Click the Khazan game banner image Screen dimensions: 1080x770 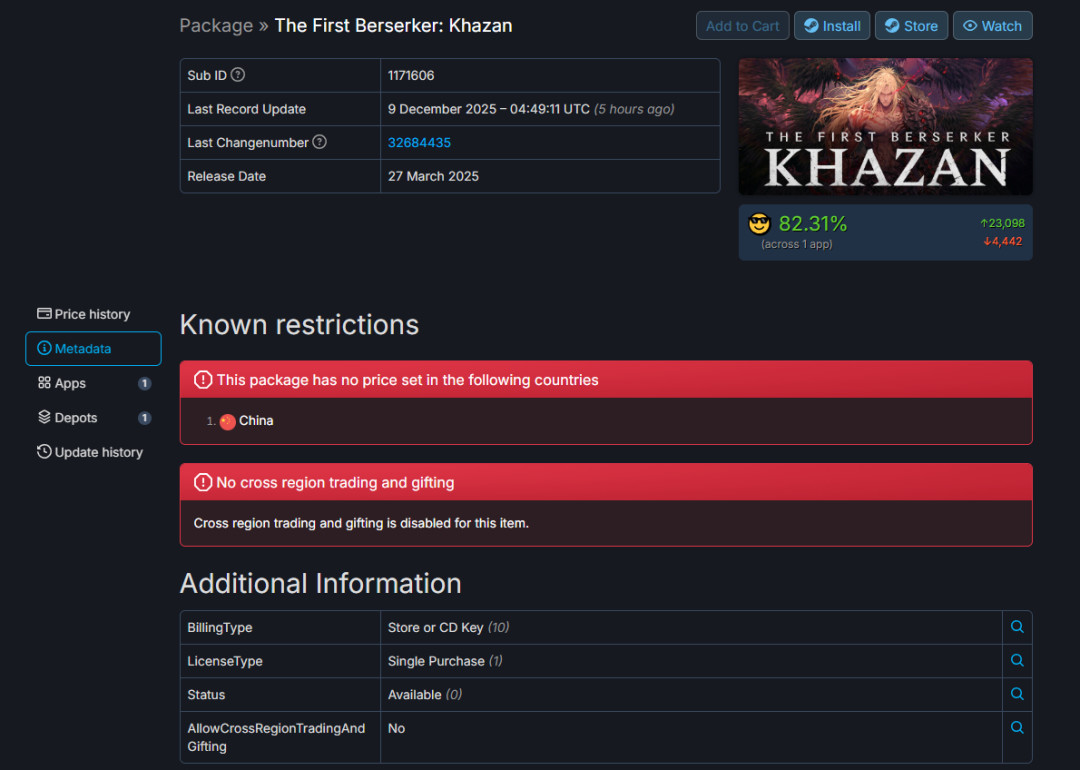[x=885, y=127]
